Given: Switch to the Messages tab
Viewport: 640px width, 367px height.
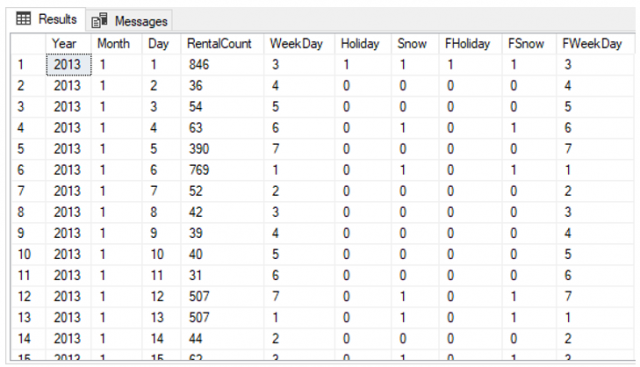Looking at the screenshot, I should (x=129, y=20).
